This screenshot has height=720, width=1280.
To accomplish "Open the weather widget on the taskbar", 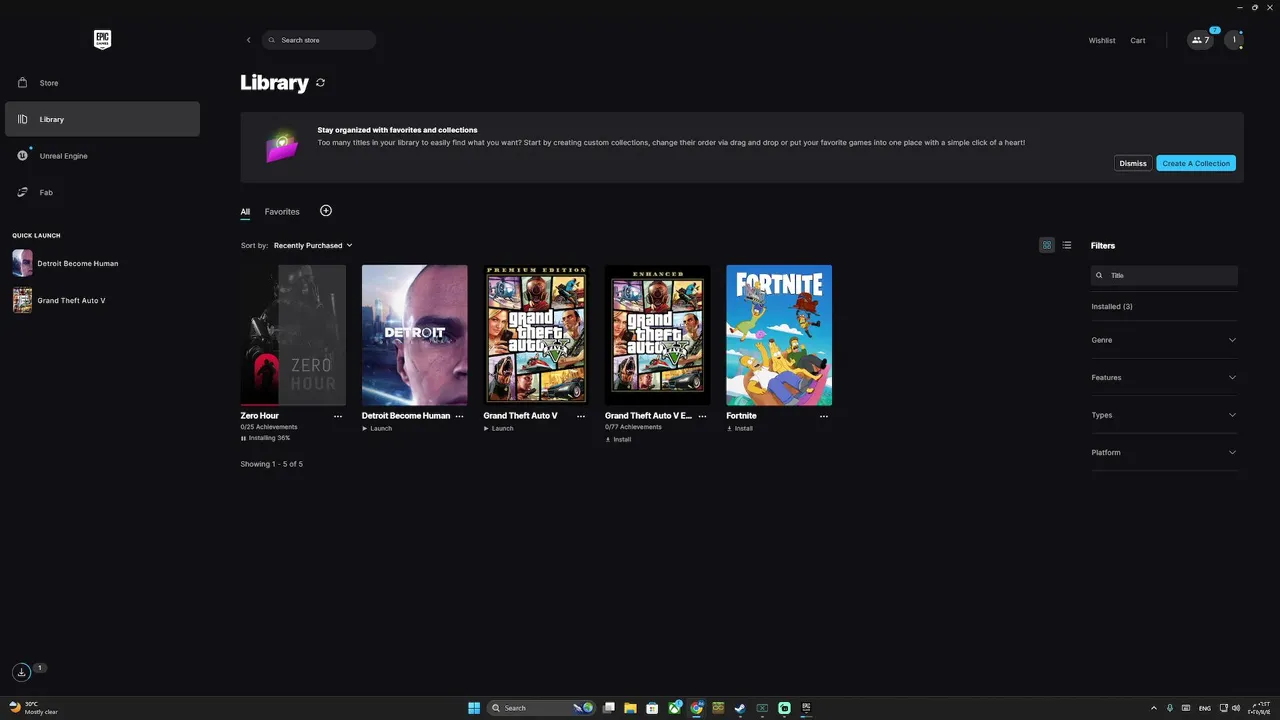I will click(x=34, y=708).
